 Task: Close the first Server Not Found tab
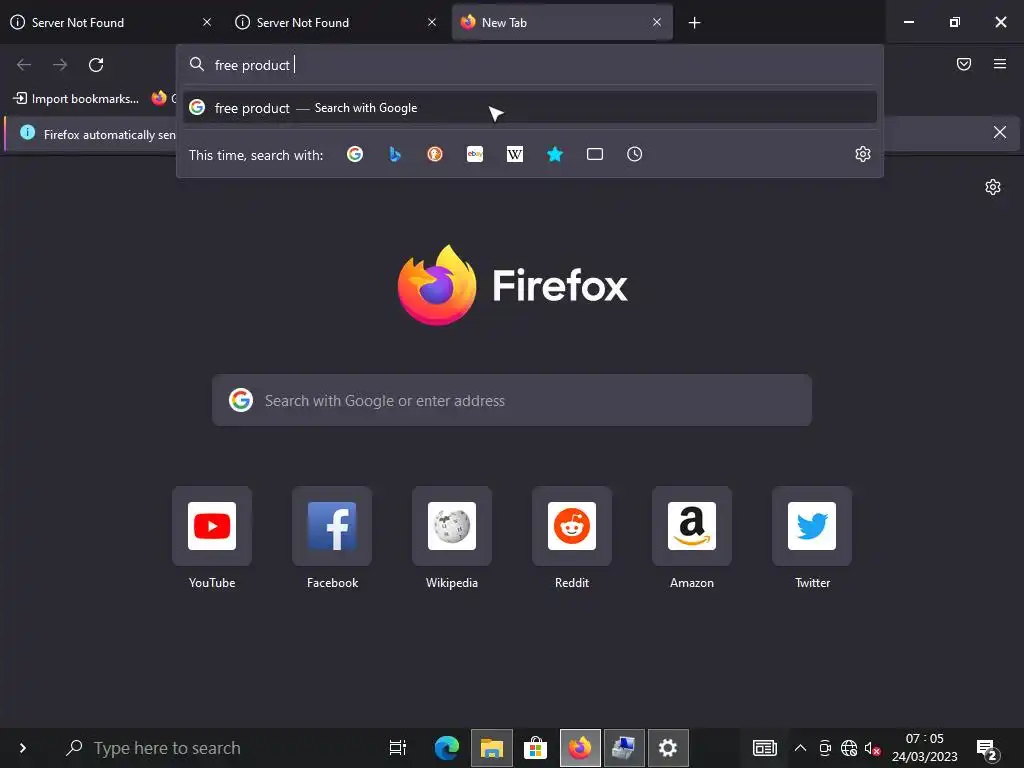pyautogui.click(x=207, y=22)
